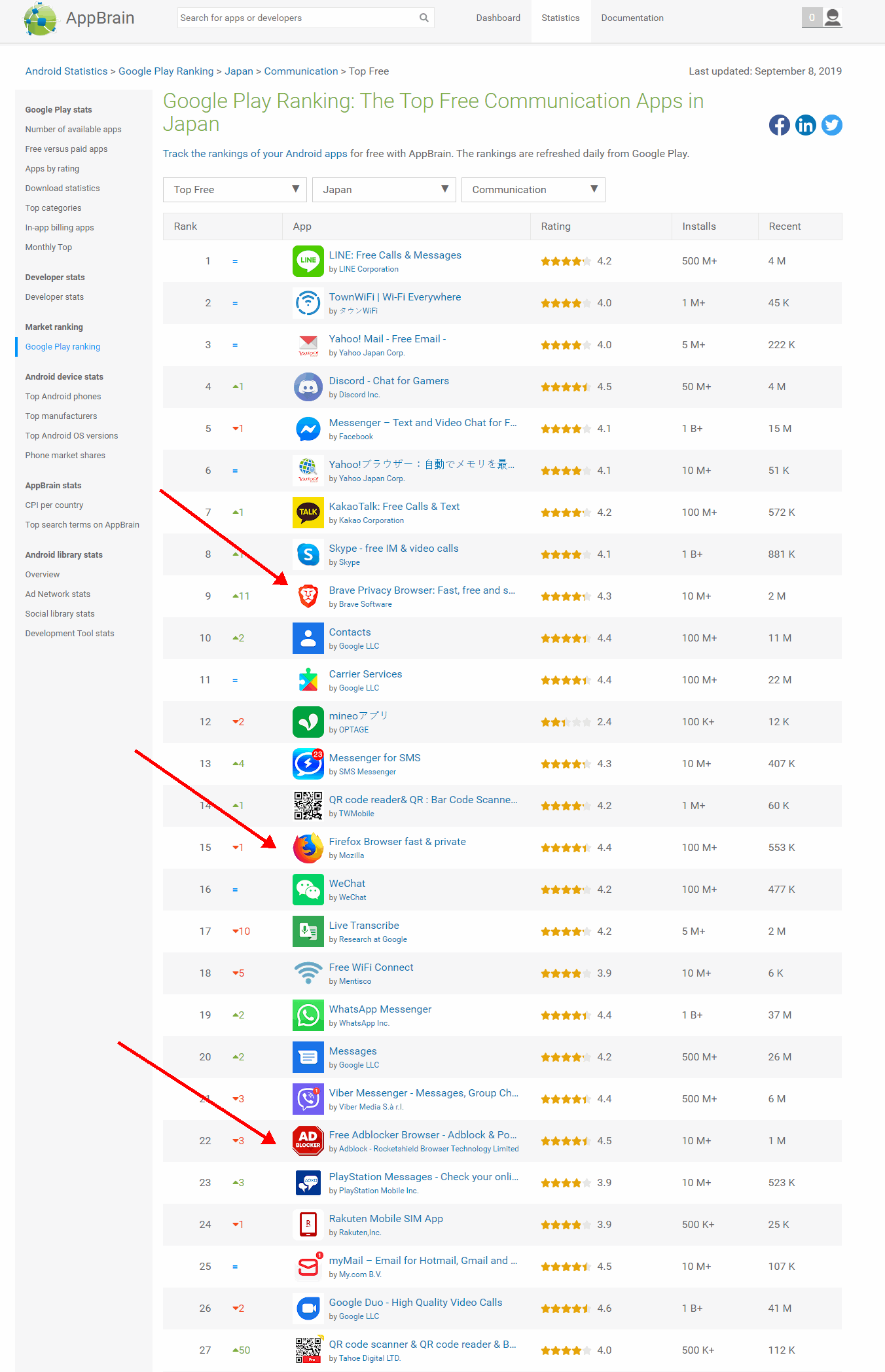Click the Google Contacts app icon

pos(308,638)
